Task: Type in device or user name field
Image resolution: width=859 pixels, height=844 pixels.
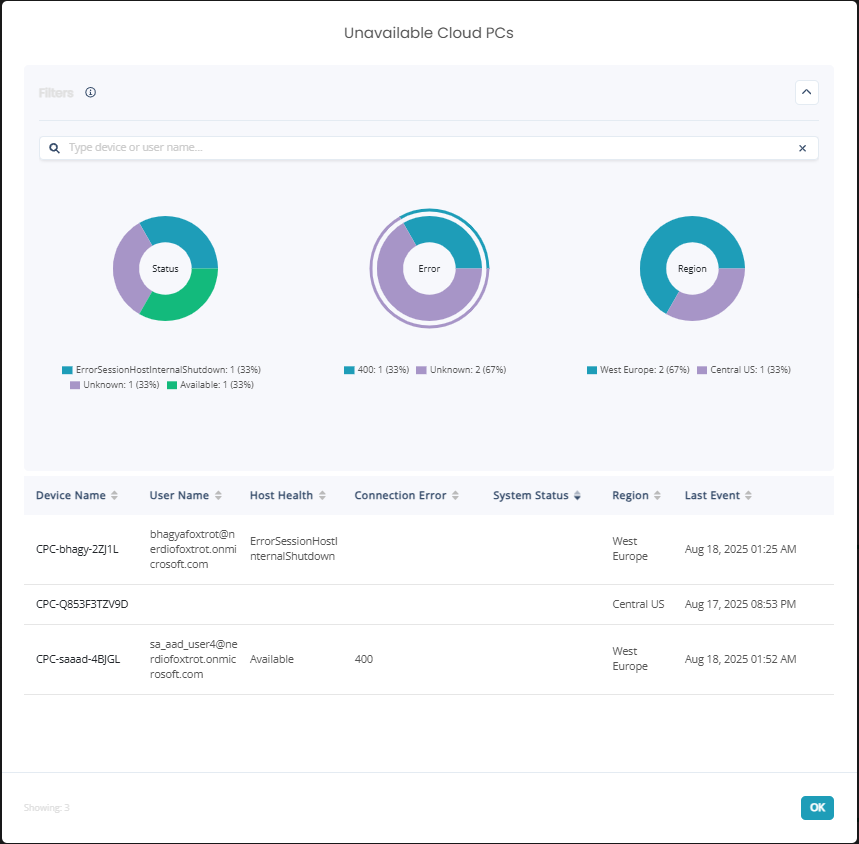Action: click(420, 148)
